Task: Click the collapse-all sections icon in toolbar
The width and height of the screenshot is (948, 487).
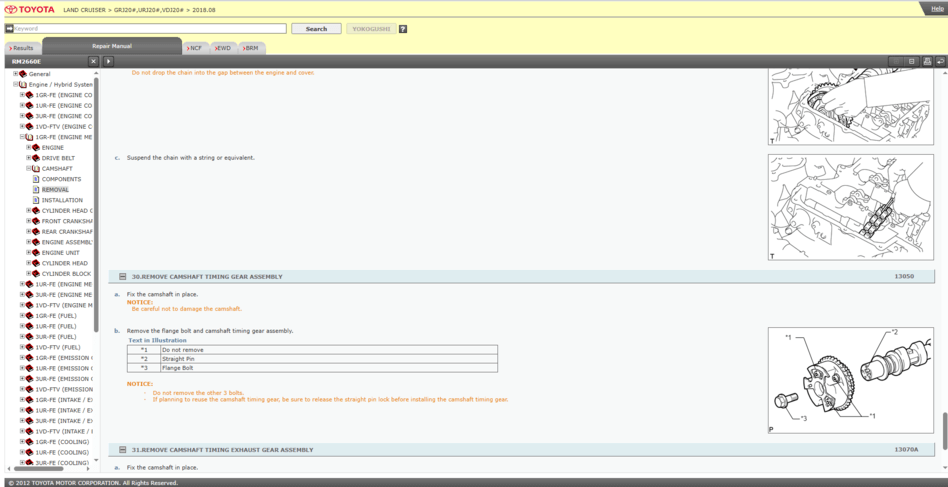Action: (x=911, y=61)
